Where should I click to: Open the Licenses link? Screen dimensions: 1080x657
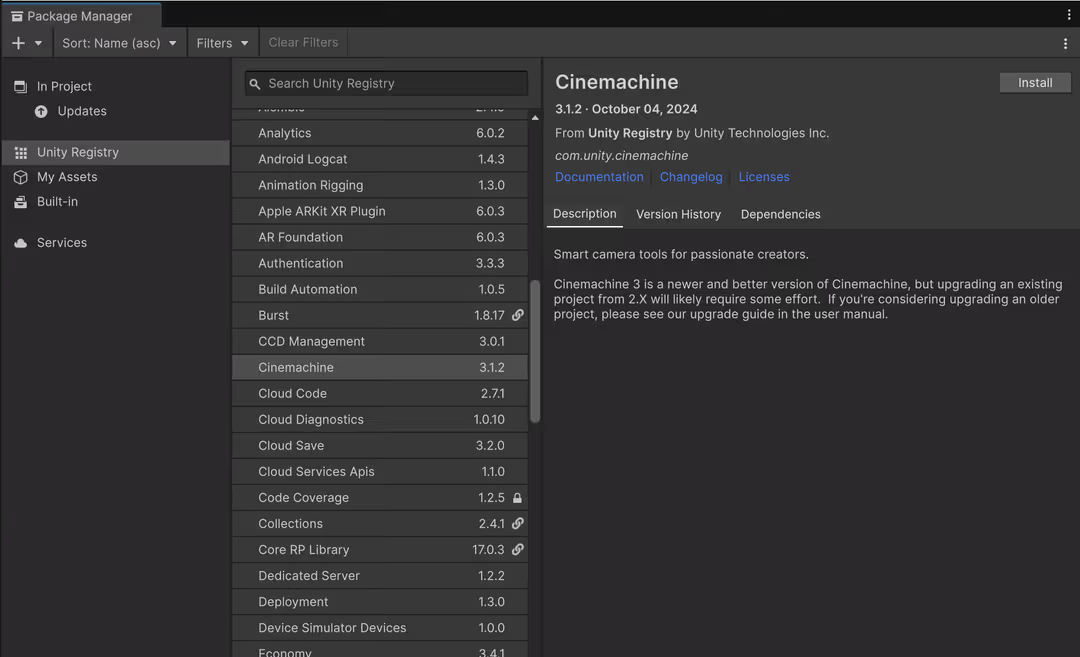point(764,177)
